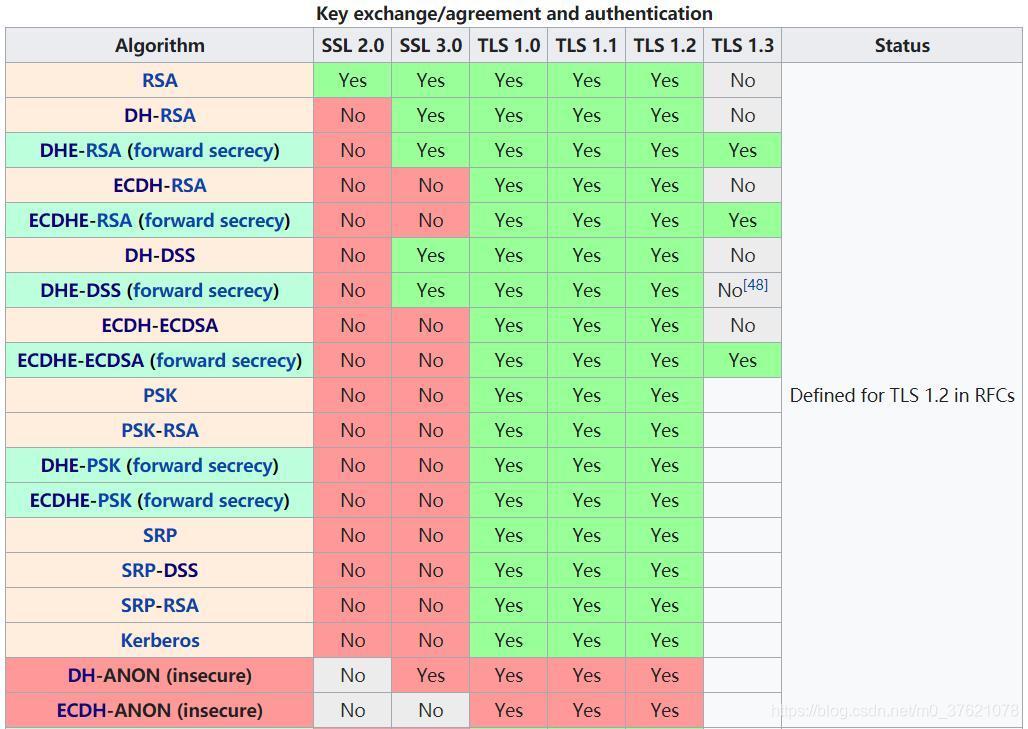This screenshot has width=1028, height=729.
Task: Open the DH link in the DH-ANON row
Action: tap(81, 676)
